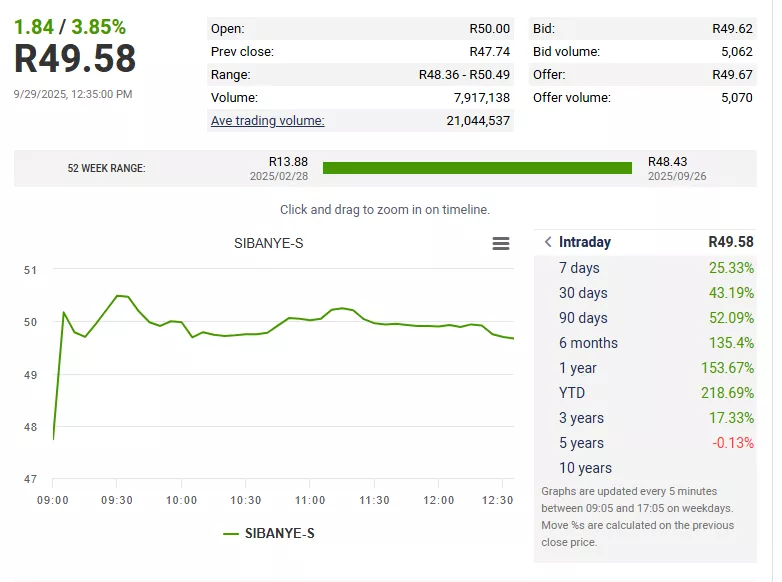Screen dimensions: 782x582
Task: Click the 218.69% YTD change
Action: [x=727, y=392]
